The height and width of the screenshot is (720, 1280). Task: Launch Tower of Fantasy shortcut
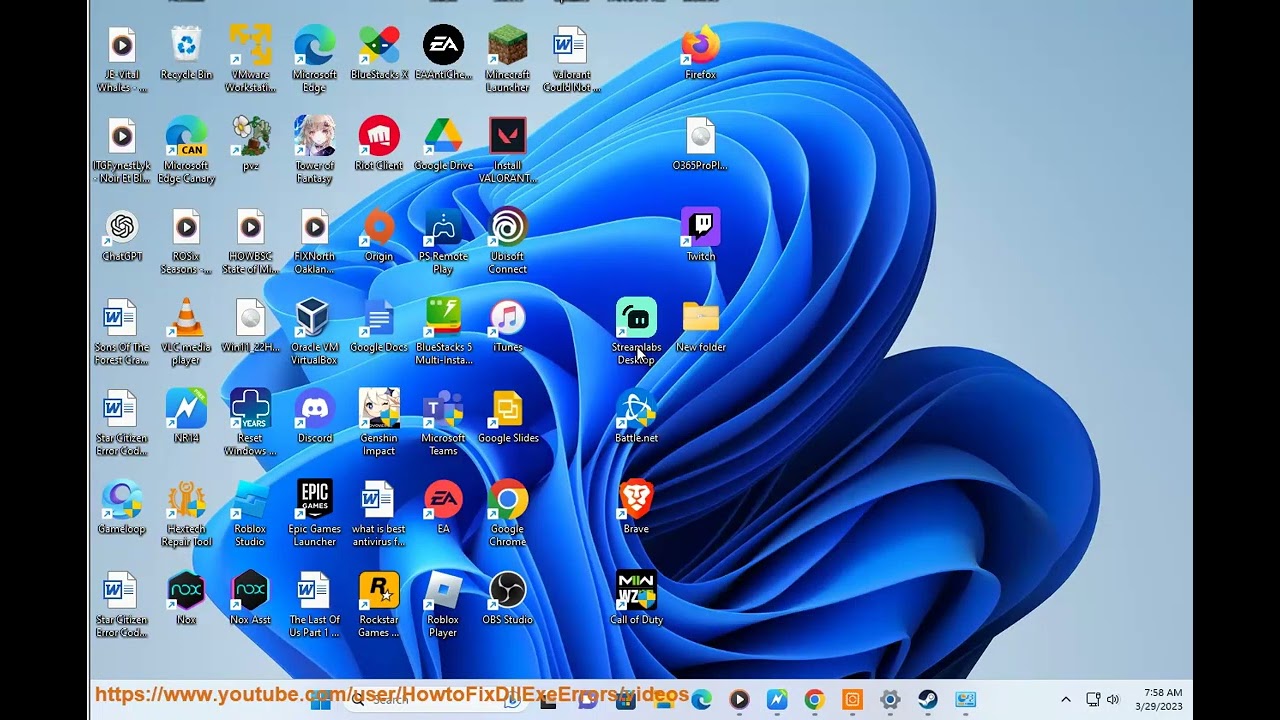pos(314,151)
